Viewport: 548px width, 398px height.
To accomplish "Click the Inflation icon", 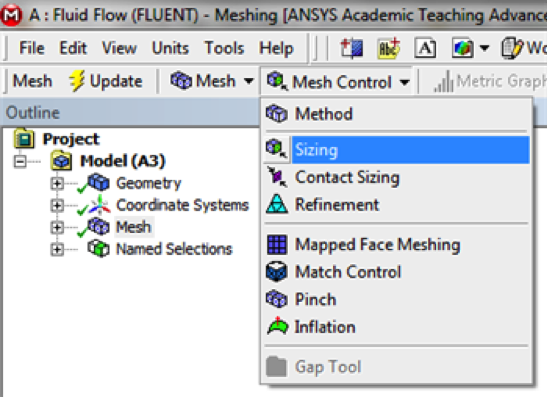I will tap(277, 326).
